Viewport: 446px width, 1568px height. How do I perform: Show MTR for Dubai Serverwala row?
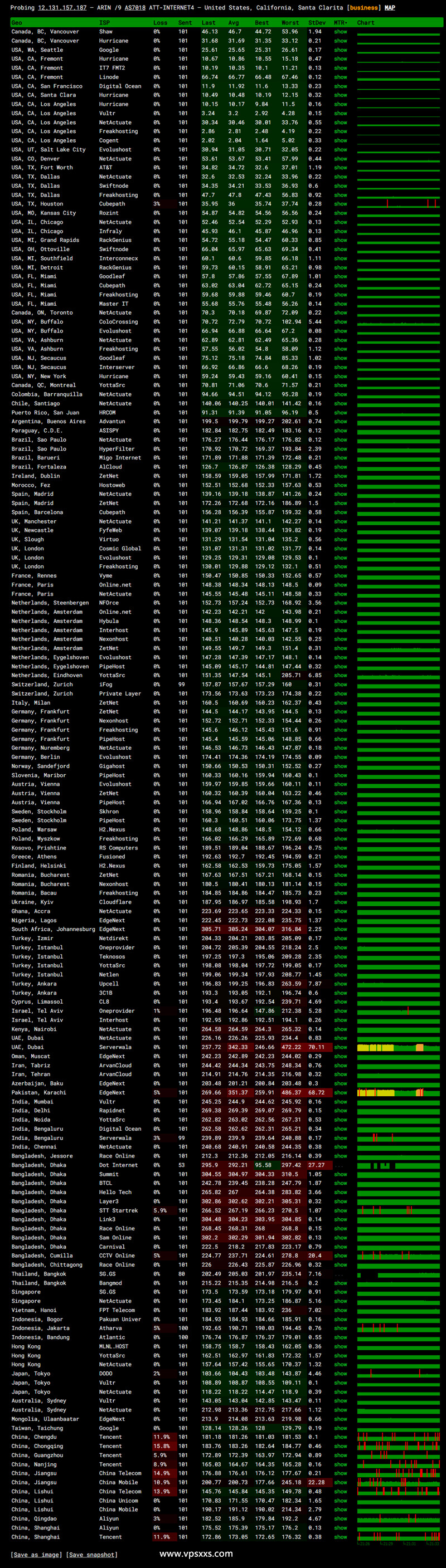(340, 1048)
